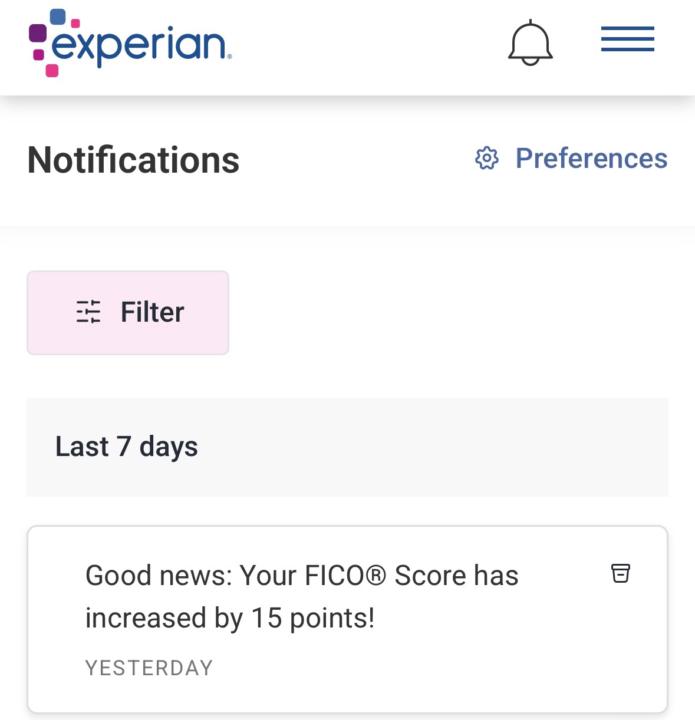The height and width of the screenshot is (720, 695).
Task: Select the Notifications page heading
Action: coord(133,160)
